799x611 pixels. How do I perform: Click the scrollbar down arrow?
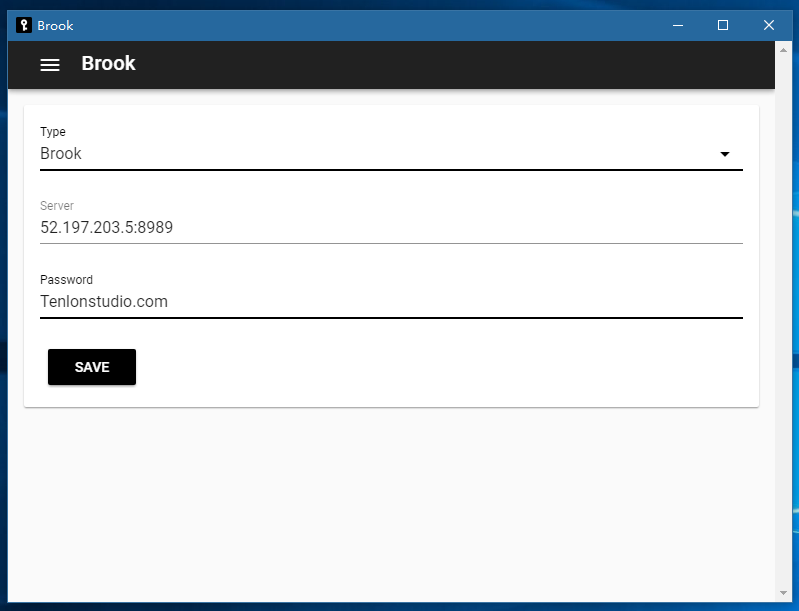(x=783, y=593)
